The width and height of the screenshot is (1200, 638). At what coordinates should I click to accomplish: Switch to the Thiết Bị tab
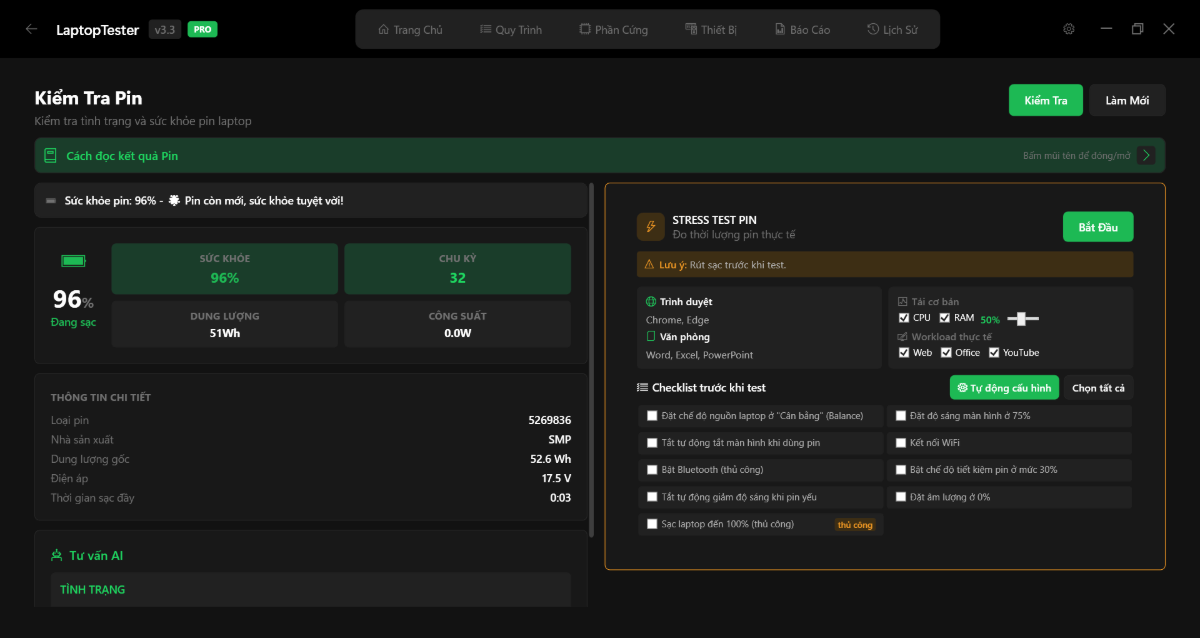(711, 29)
